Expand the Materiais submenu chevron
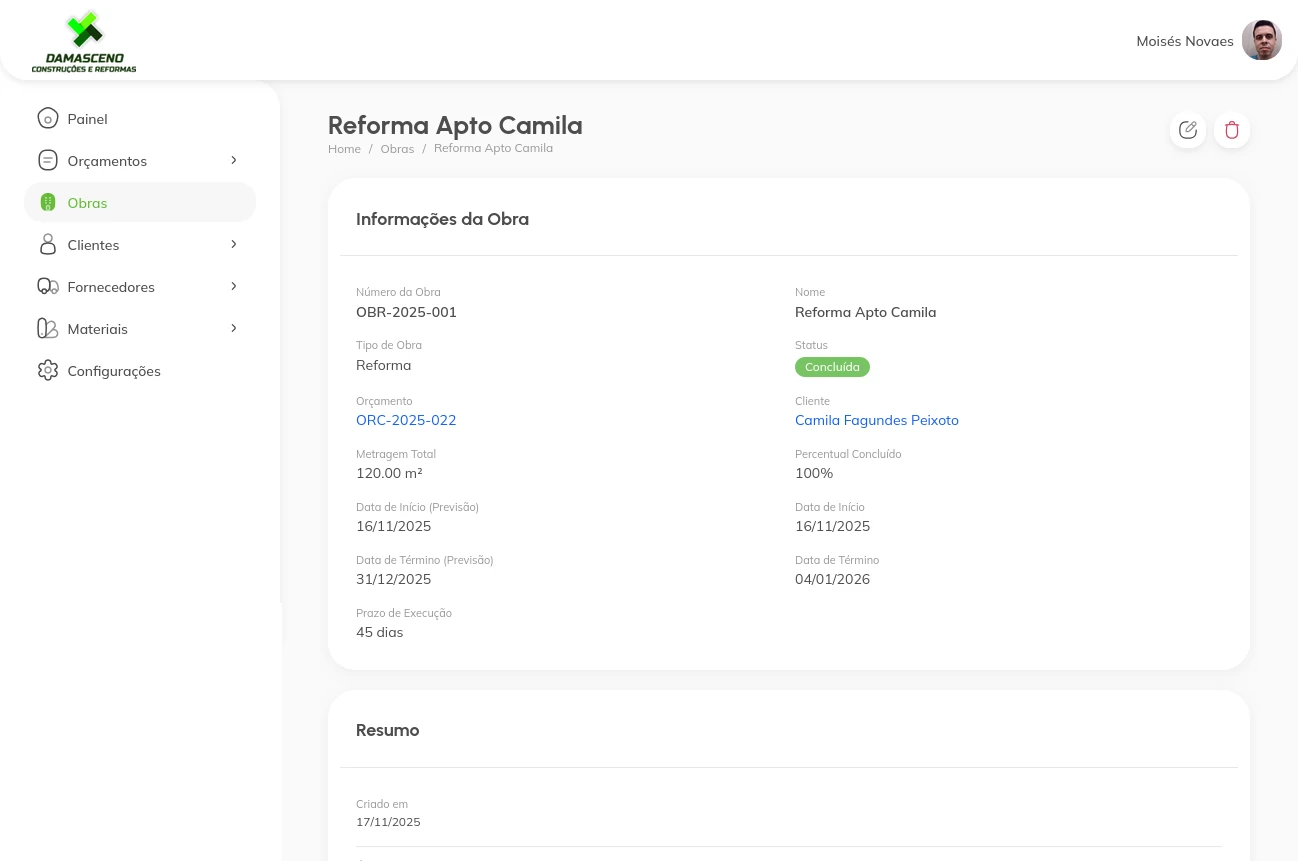Image resolution: width=1298 pixels, height=861 pixels. (x=234, y=328)
